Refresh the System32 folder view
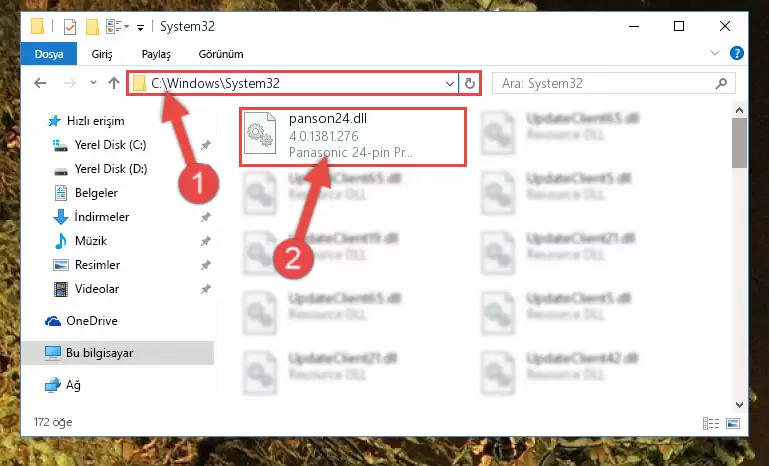 tap(469, 83)
